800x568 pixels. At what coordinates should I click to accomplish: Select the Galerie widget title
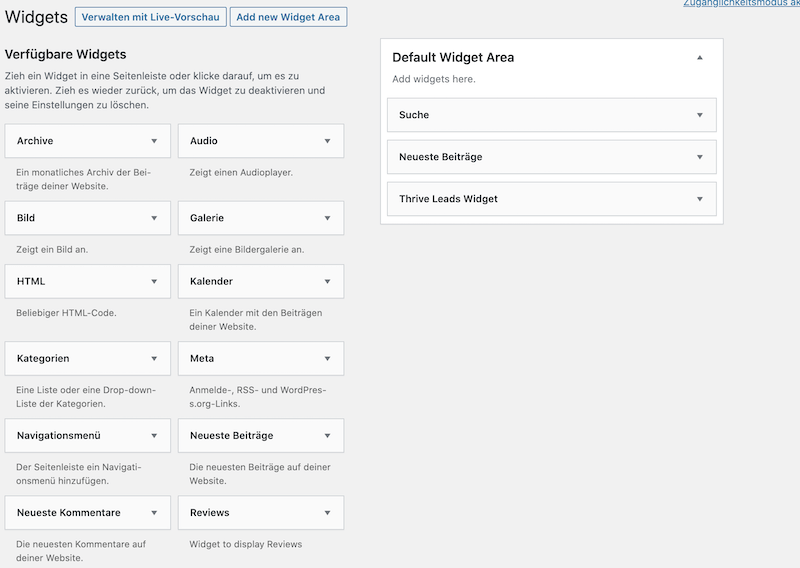coord(207,218)
